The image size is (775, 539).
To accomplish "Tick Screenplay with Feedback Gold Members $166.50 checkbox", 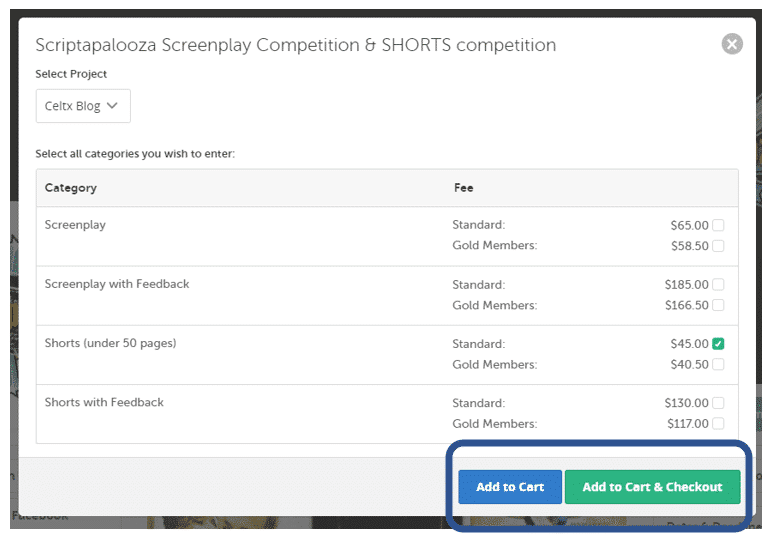I will click(x=718, y=305).
